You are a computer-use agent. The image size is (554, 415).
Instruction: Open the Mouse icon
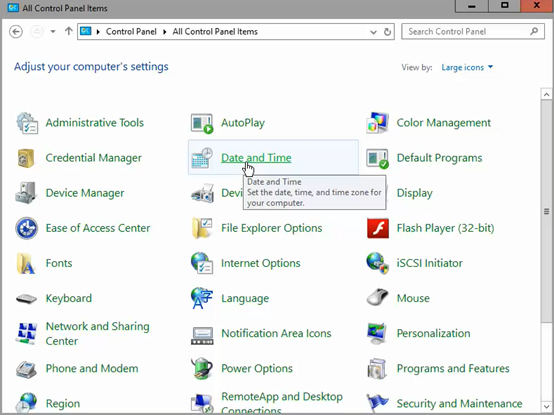click(x=377, y=297)
